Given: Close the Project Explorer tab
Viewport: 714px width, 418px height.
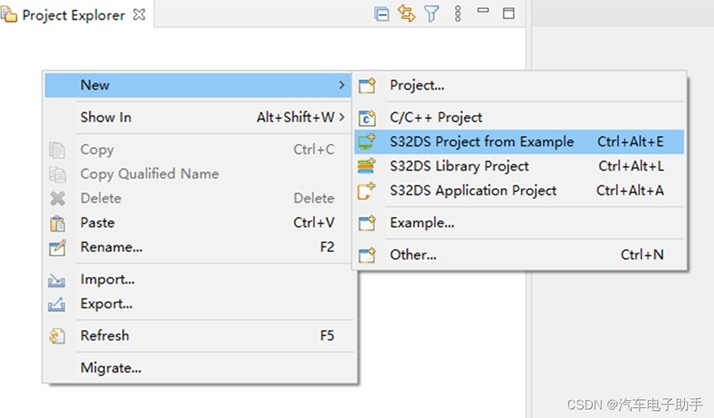Looking at the screenshot, I should [139, 15].
